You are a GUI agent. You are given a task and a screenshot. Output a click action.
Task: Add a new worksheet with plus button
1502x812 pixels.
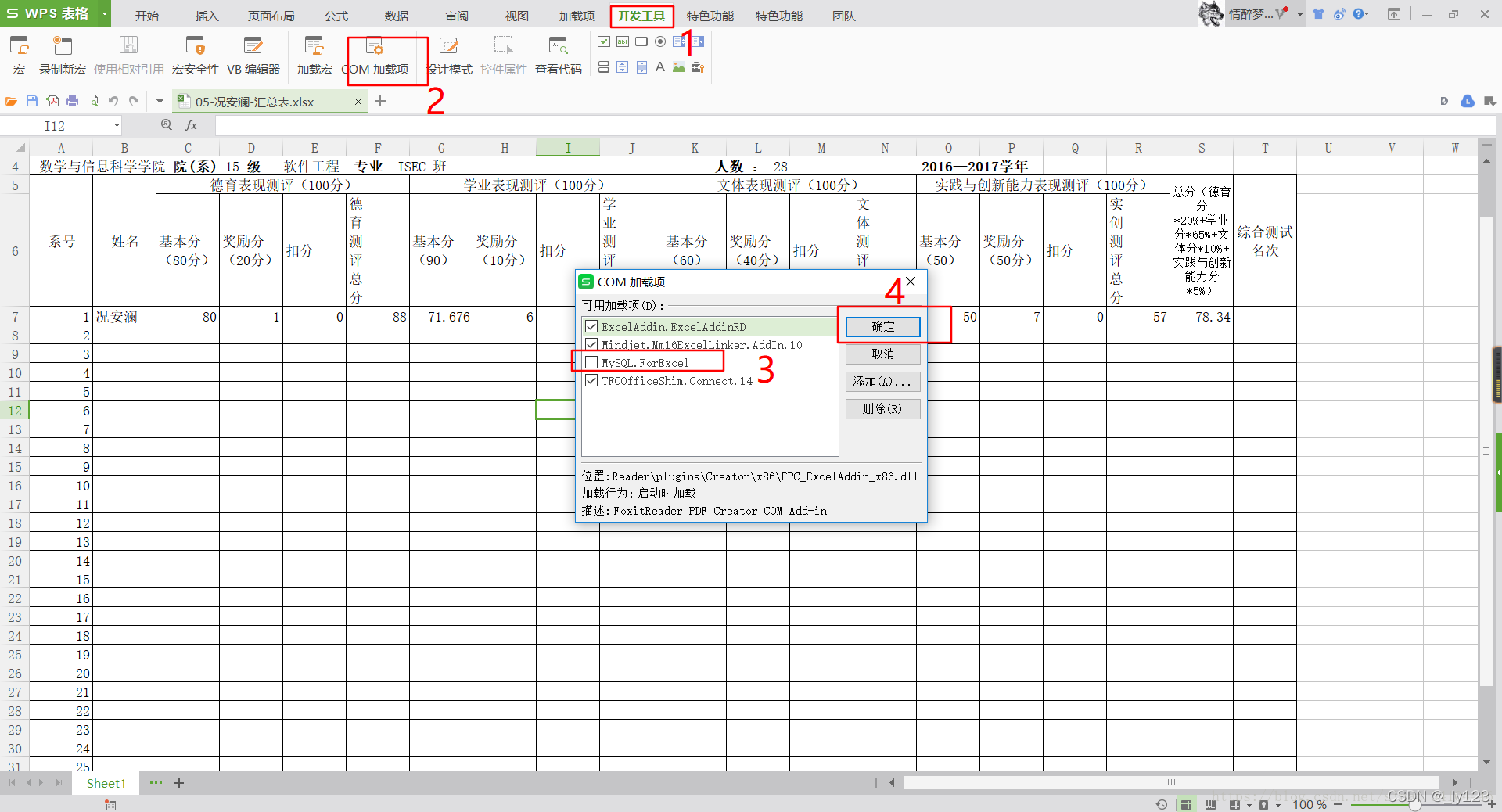click(179, 783)
